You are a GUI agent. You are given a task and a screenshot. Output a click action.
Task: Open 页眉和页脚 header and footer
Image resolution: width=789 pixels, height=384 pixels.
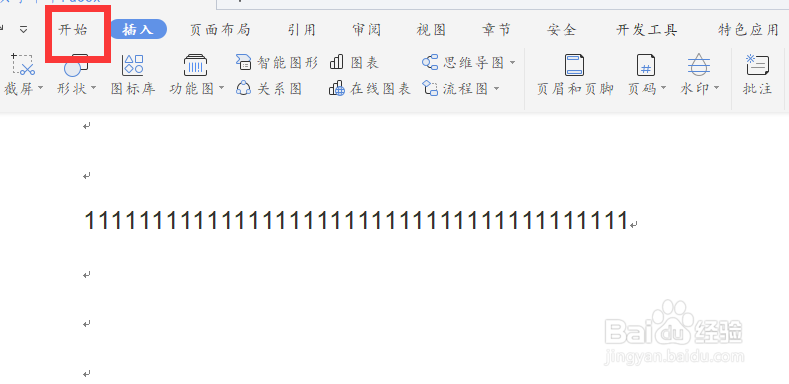click(575, 75)
